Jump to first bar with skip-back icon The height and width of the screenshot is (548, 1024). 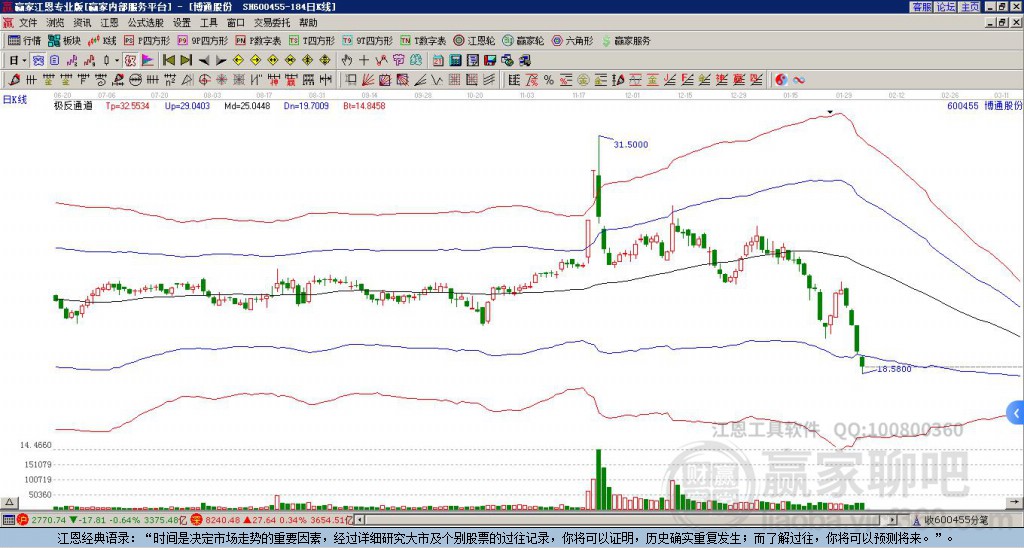click(168, 61)
